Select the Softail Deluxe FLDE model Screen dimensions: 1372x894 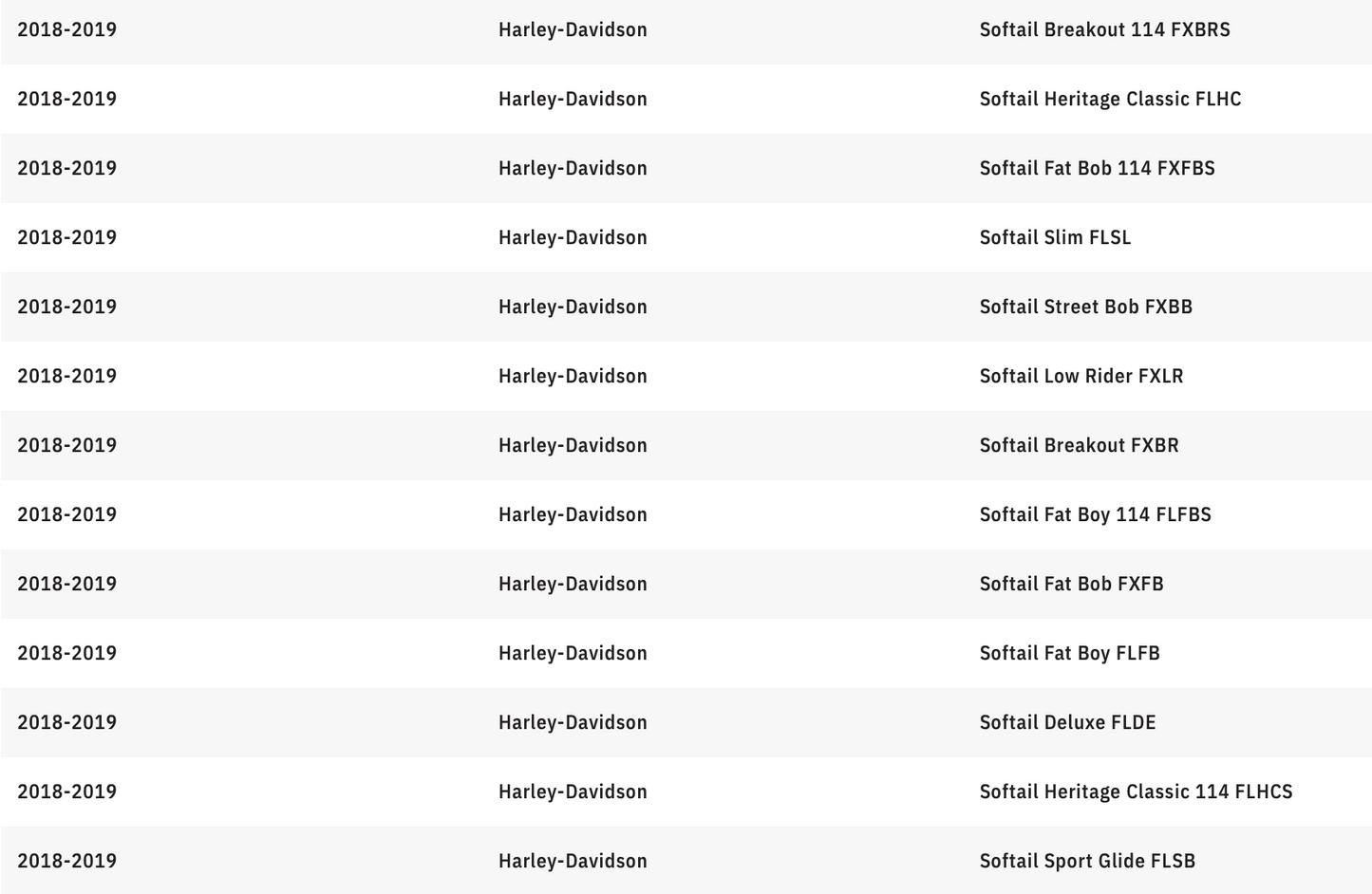tap(1067, 722)
